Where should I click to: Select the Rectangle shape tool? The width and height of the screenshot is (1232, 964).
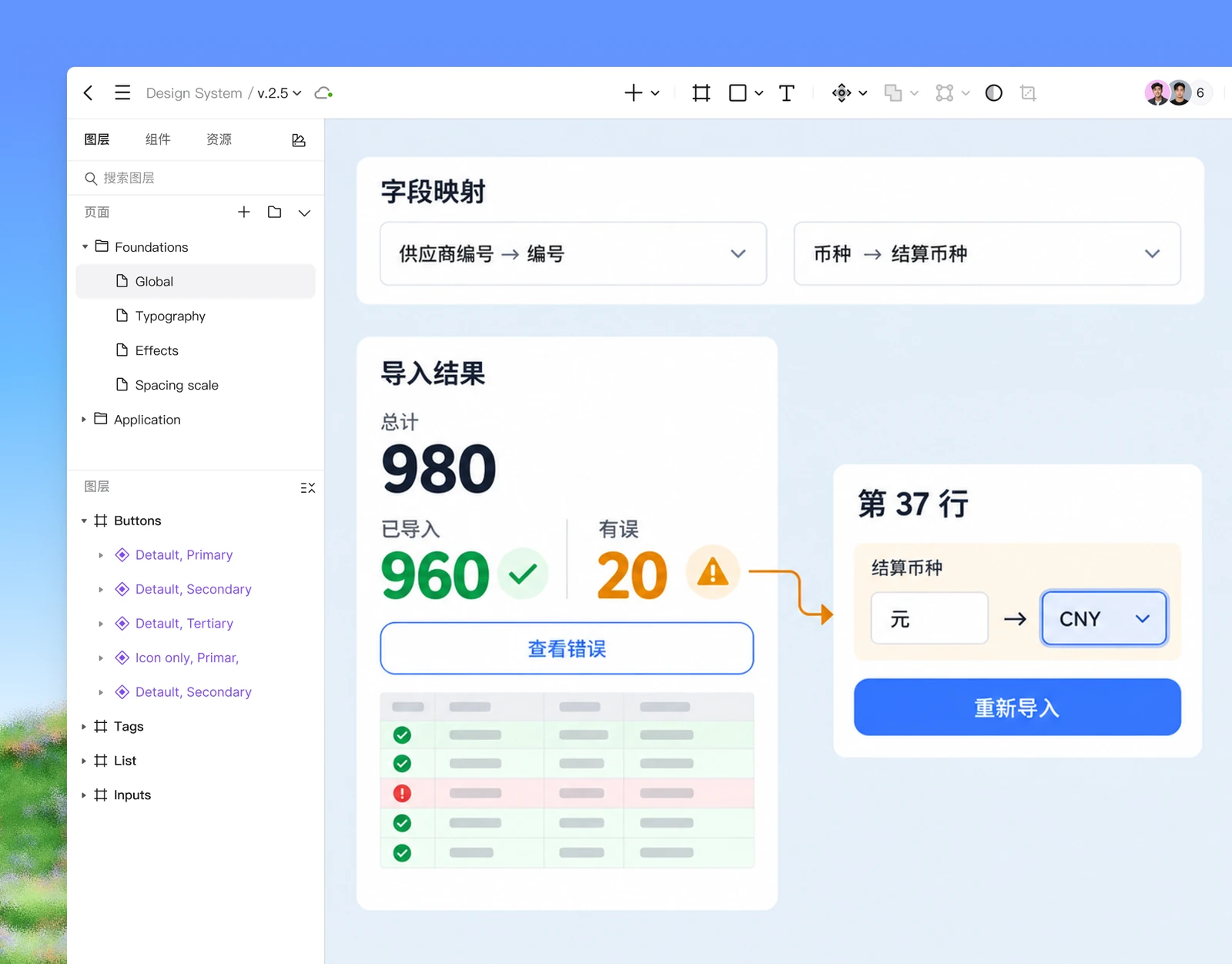click(x=738, y=93)
